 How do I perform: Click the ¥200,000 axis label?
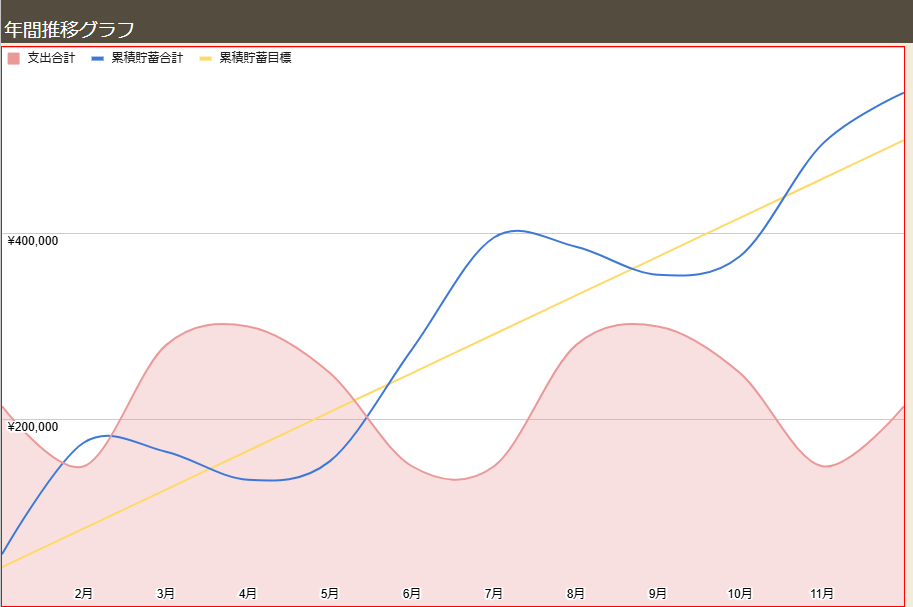coord(33,427)
